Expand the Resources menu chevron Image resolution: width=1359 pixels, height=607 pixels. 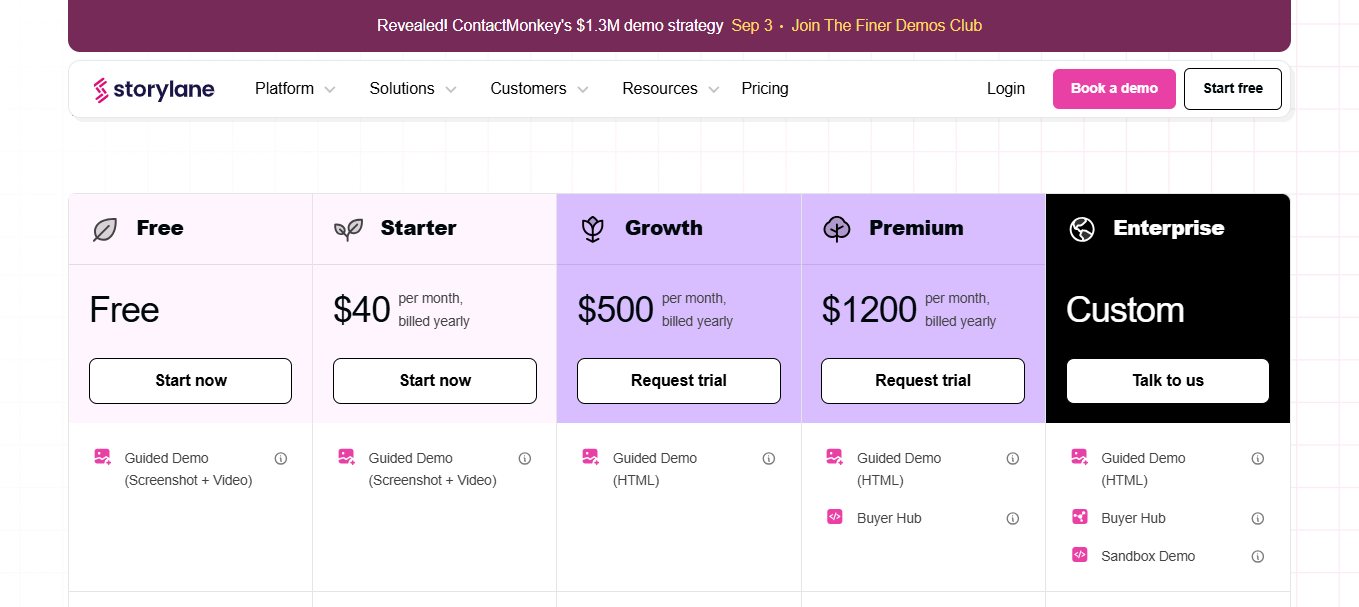[x=713, y=89]
